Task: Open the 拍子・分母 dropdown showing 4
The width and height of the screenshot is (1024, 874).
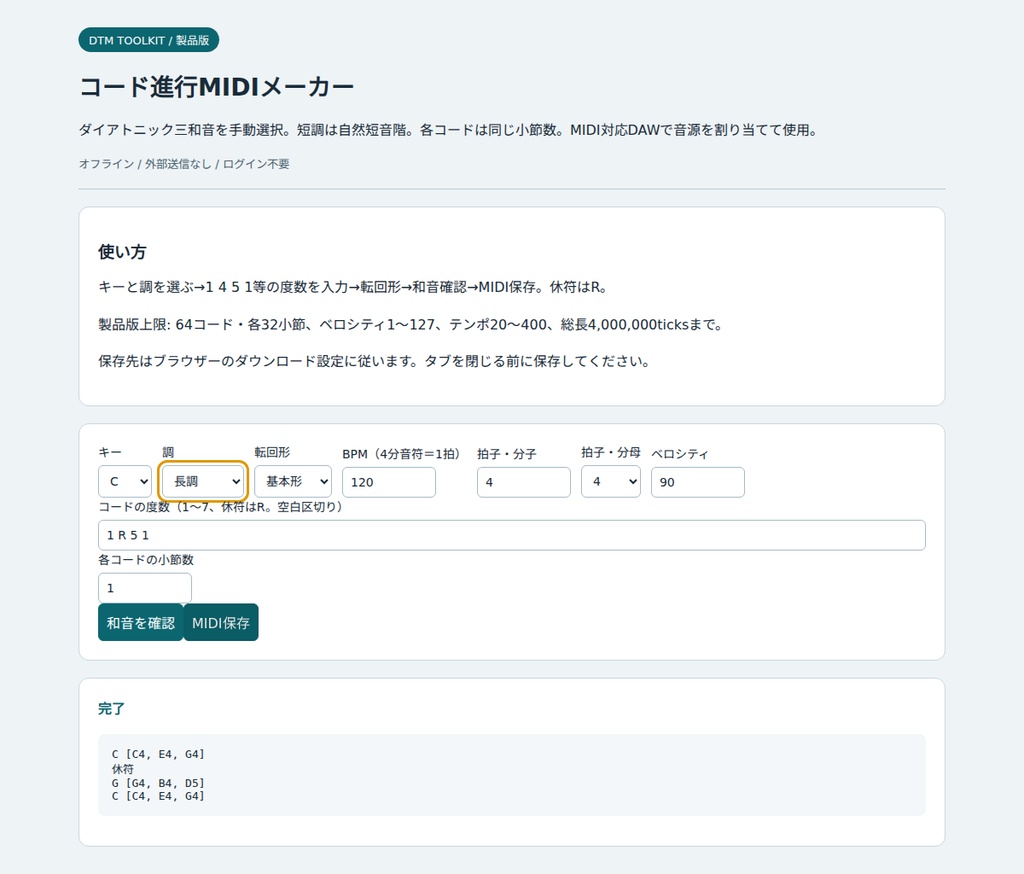Action: coord(611,481)
